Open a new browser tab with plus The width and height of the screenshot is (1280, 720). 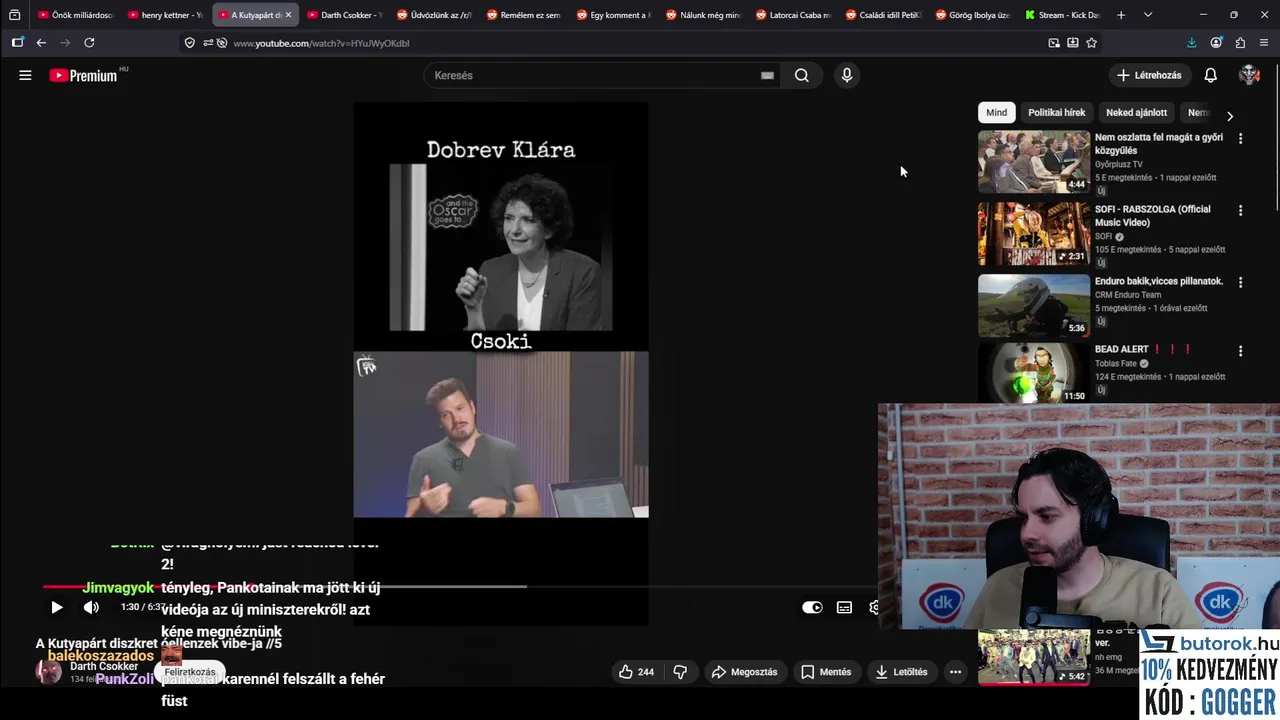point(1121,15)
